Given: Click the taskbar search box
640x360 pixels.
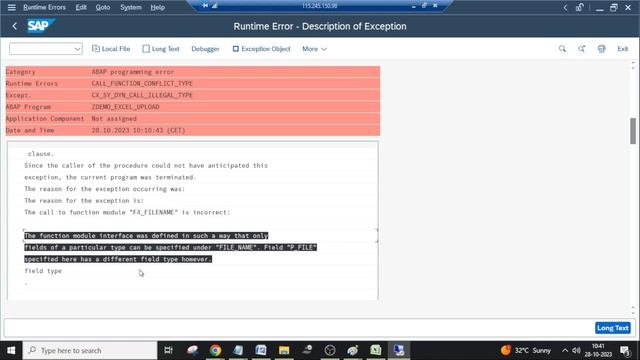Looking at the screenshot, I should point(90,350).
